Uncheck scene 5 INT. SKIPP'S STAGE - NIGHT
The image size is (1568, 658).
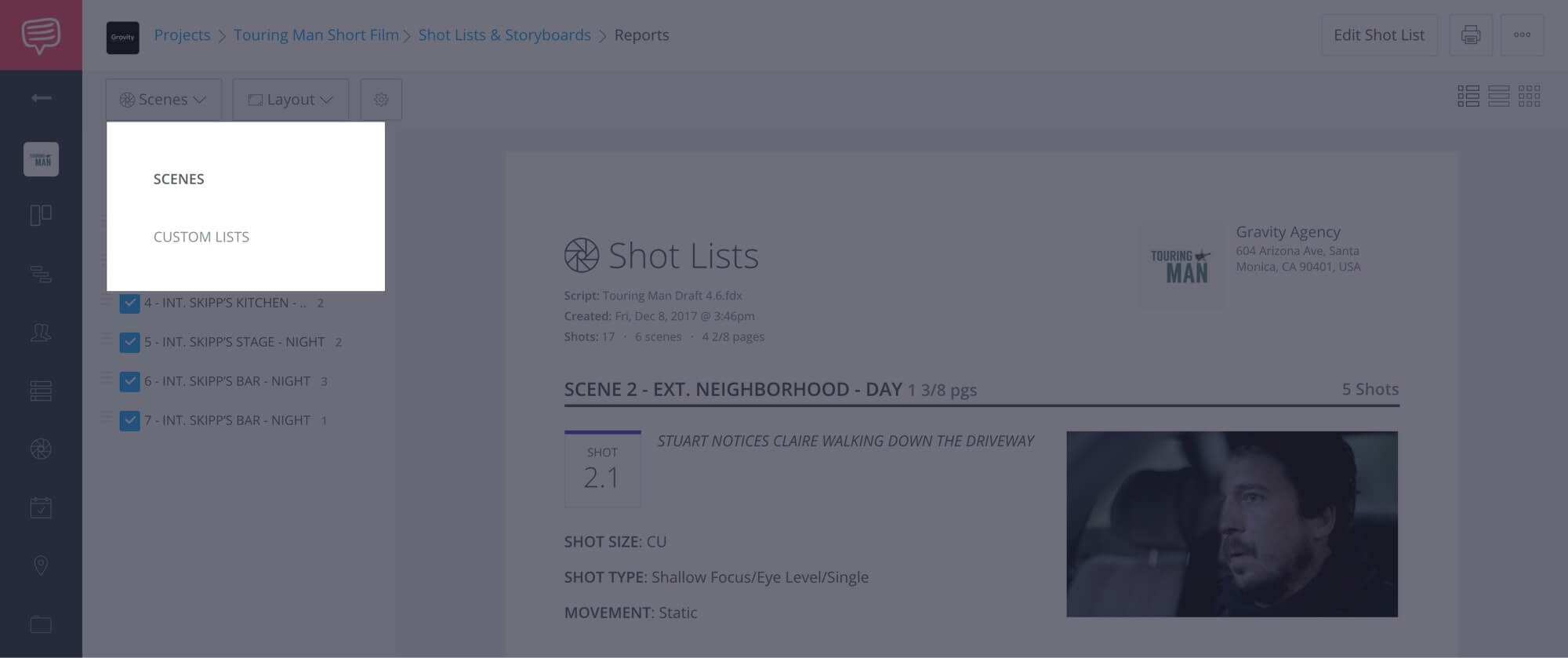point(130,342)
